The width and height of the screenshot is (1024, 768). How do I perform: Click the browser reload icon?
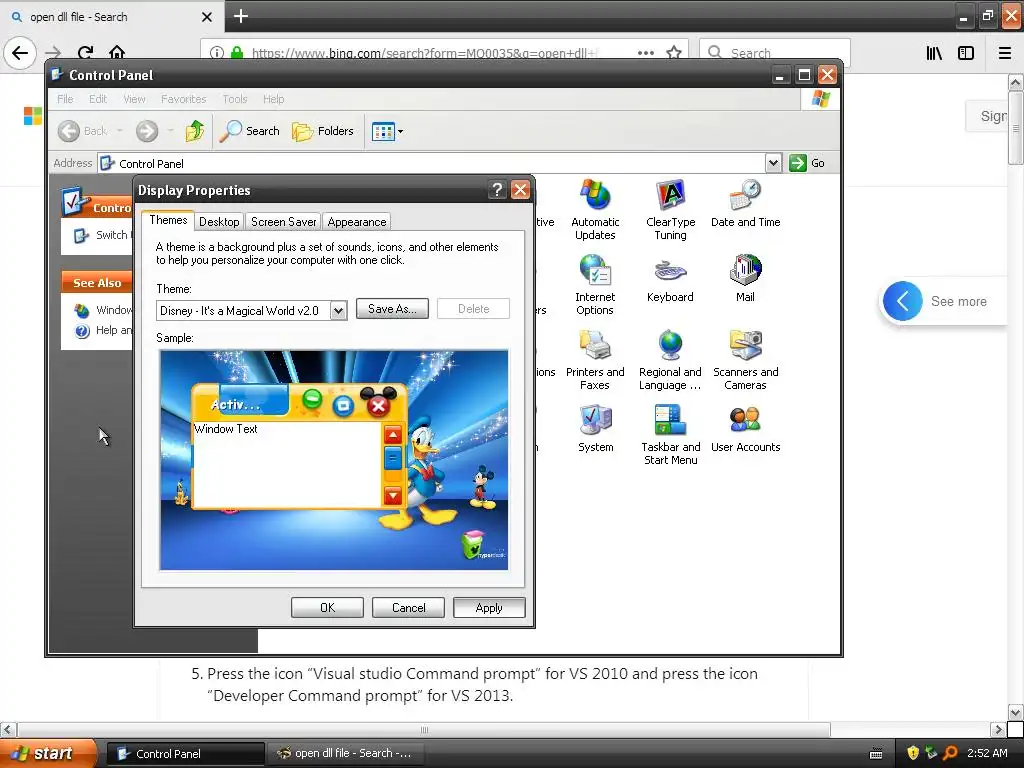(86, 53)
